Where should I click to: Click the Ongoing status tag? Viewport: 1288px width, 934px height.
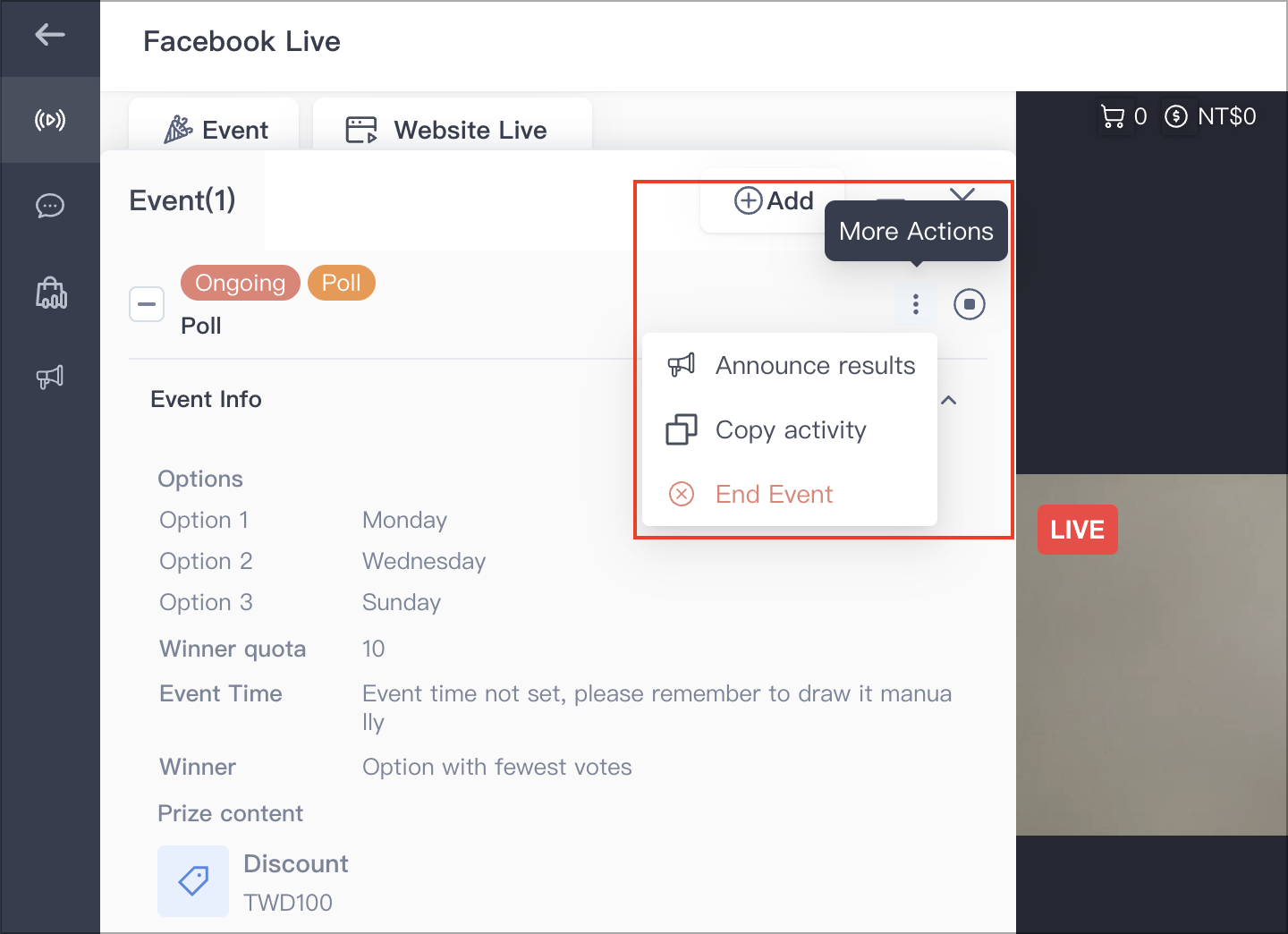241,283
